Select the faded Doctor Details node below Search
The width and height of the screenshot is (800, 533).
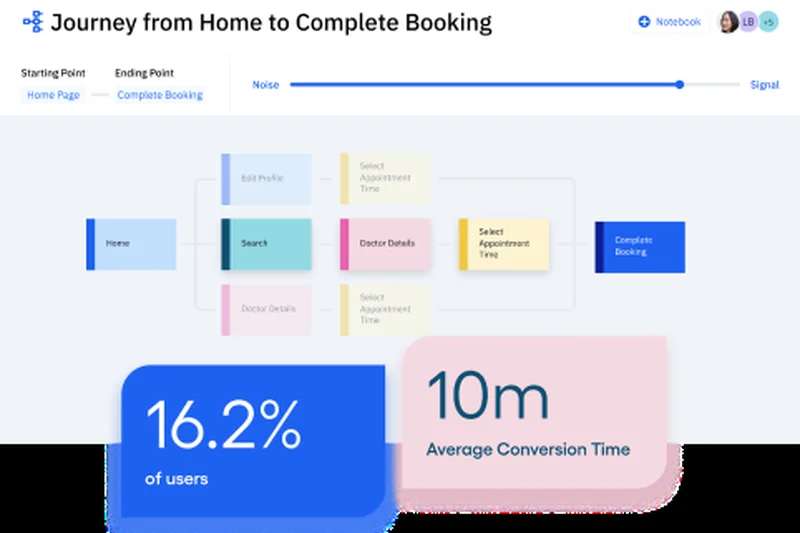(x=266, y=309)
